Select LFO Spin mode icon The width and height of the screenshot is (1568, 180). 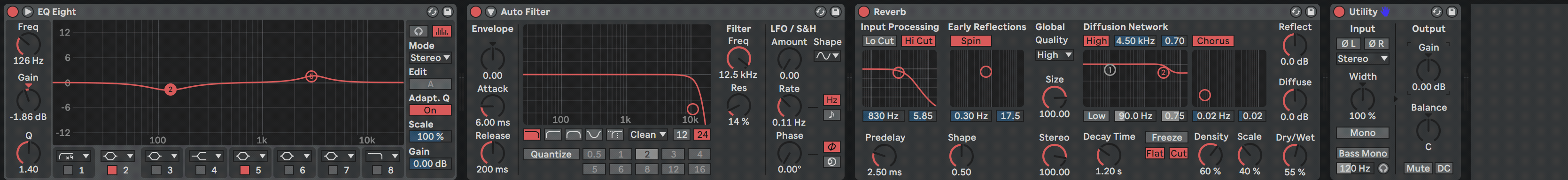point(831,162)
